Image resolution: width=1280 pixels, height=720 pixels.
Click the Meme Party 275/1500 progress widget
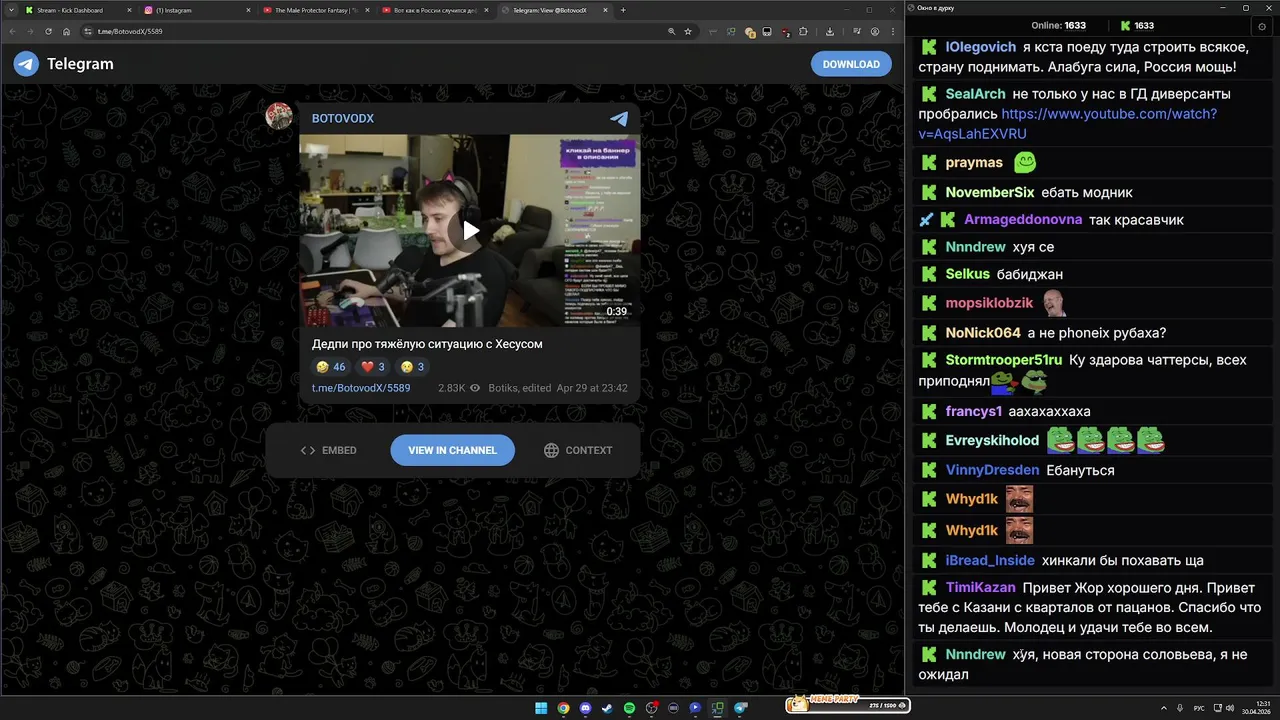click(x=848, y=705)
